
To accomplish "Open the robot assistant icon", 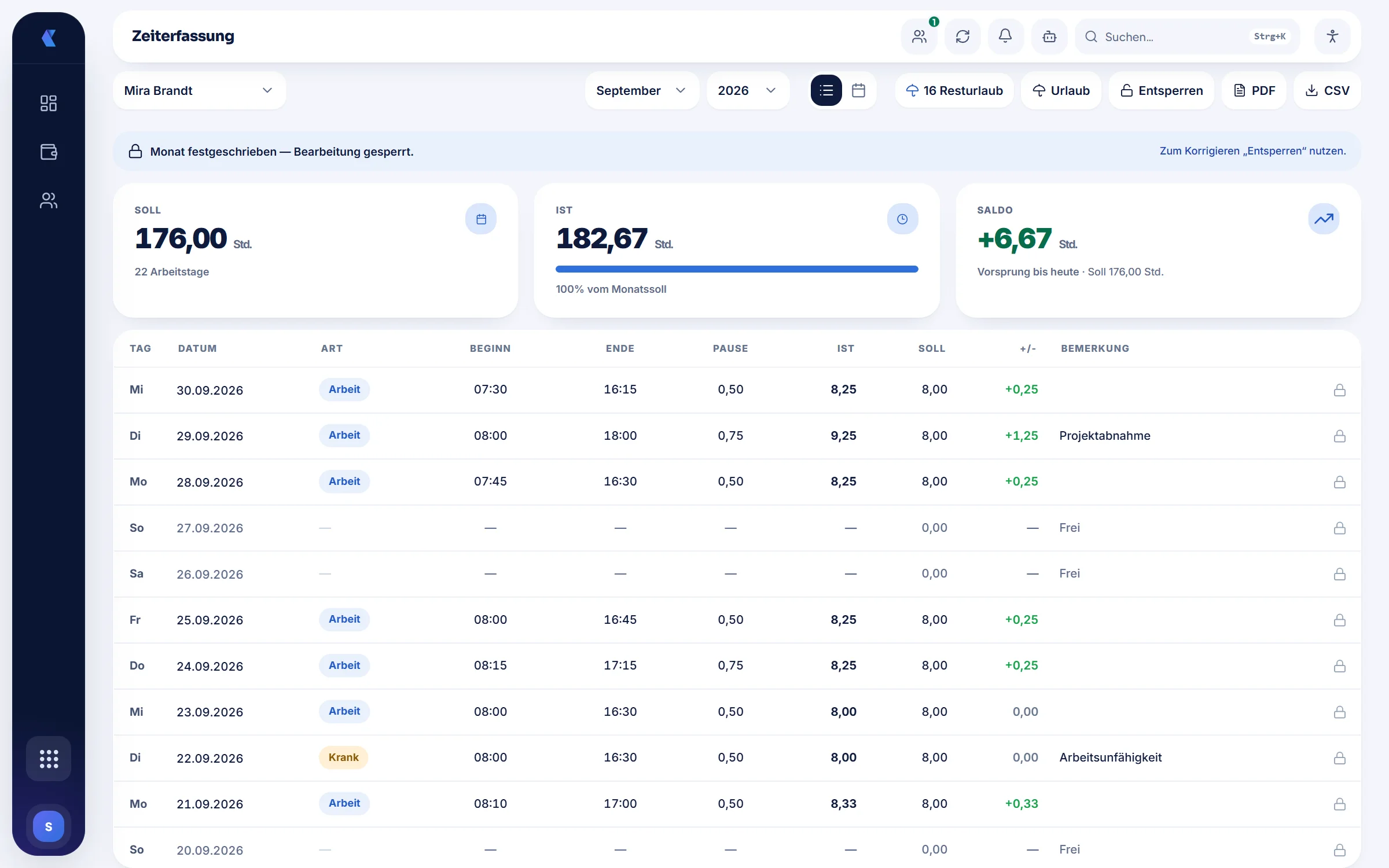I will (x=1049, y=36).
